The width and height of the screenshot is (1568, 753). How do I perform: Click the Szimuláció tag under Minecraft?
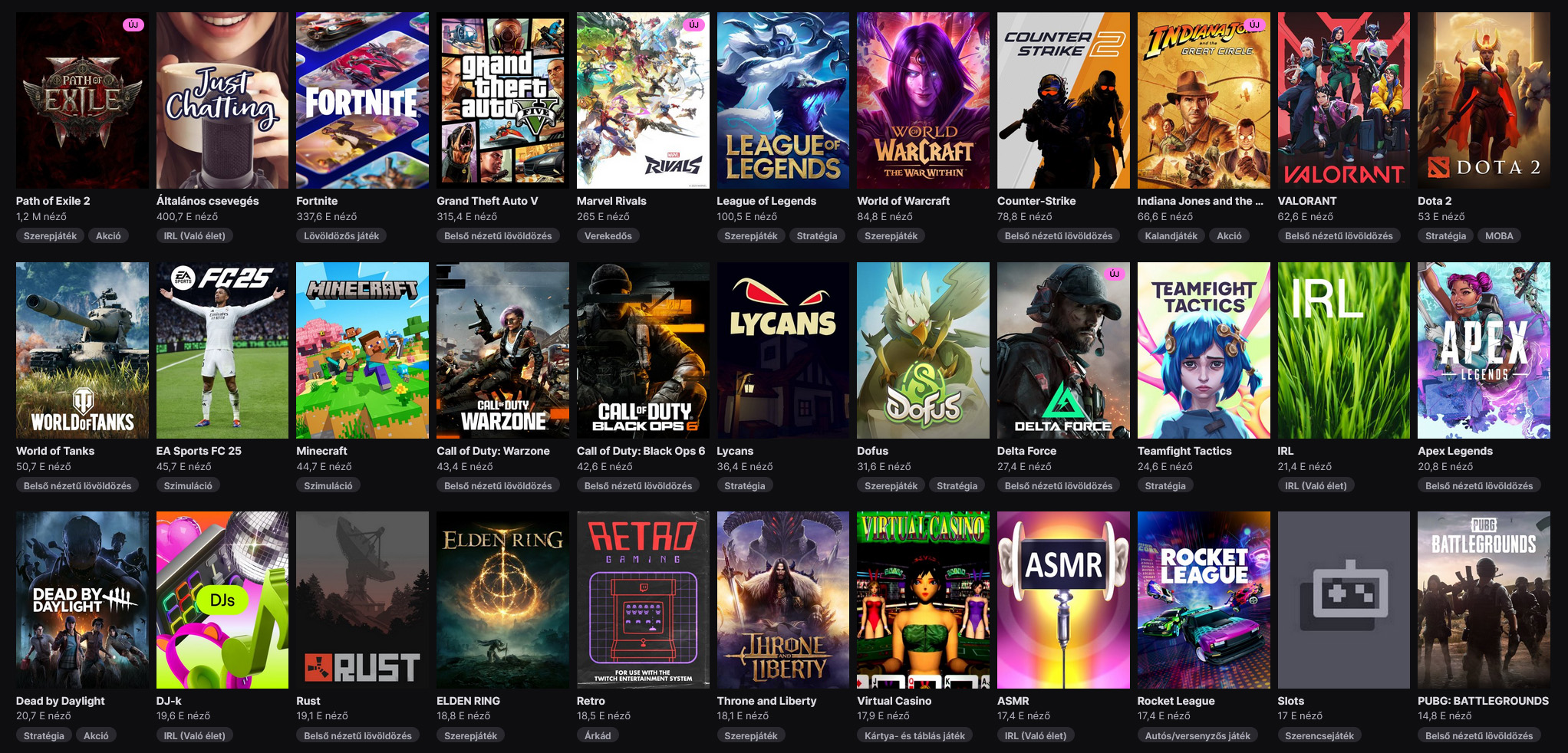tap(328, 486)
